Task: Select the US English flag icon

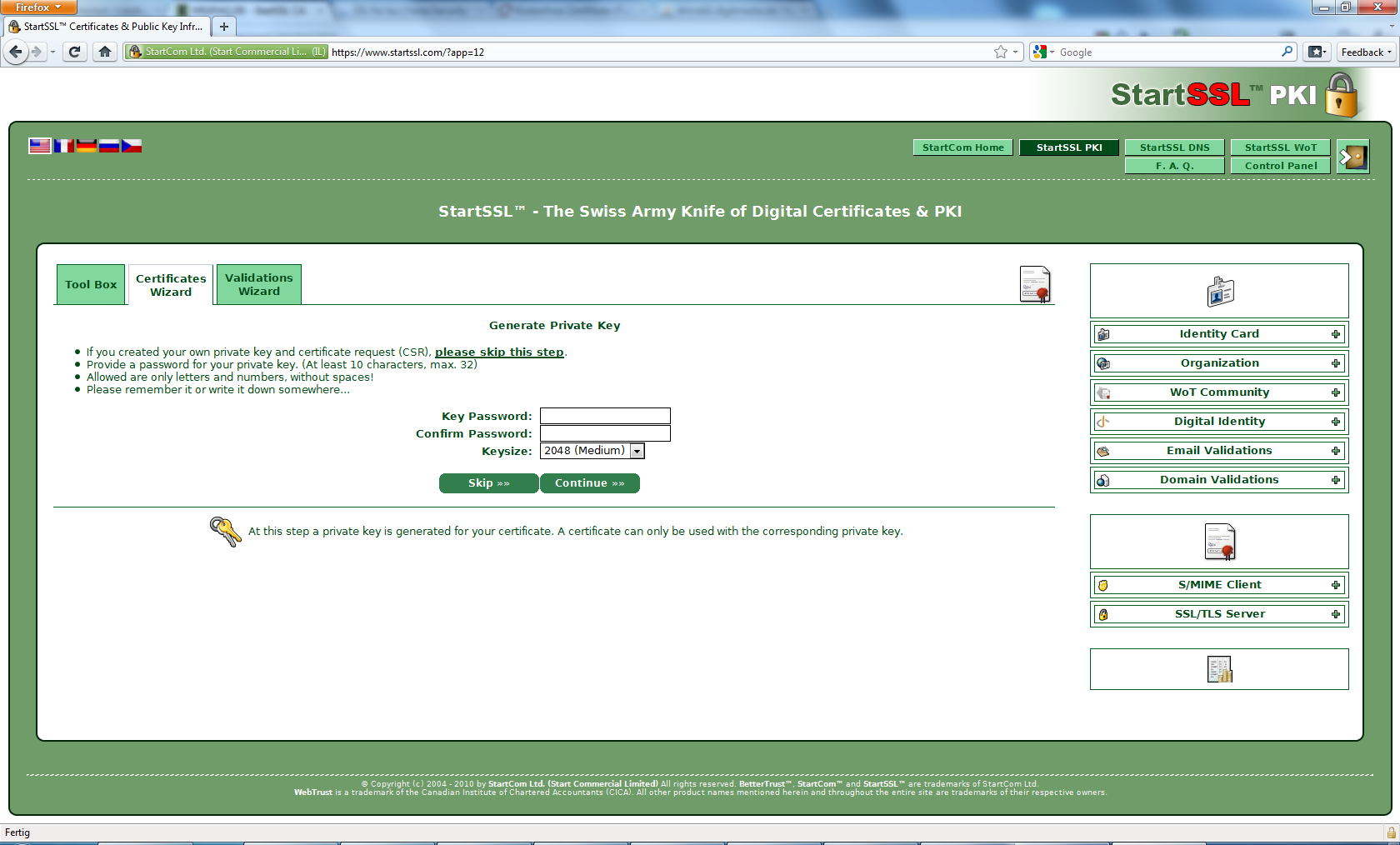Action: point(40,146)
